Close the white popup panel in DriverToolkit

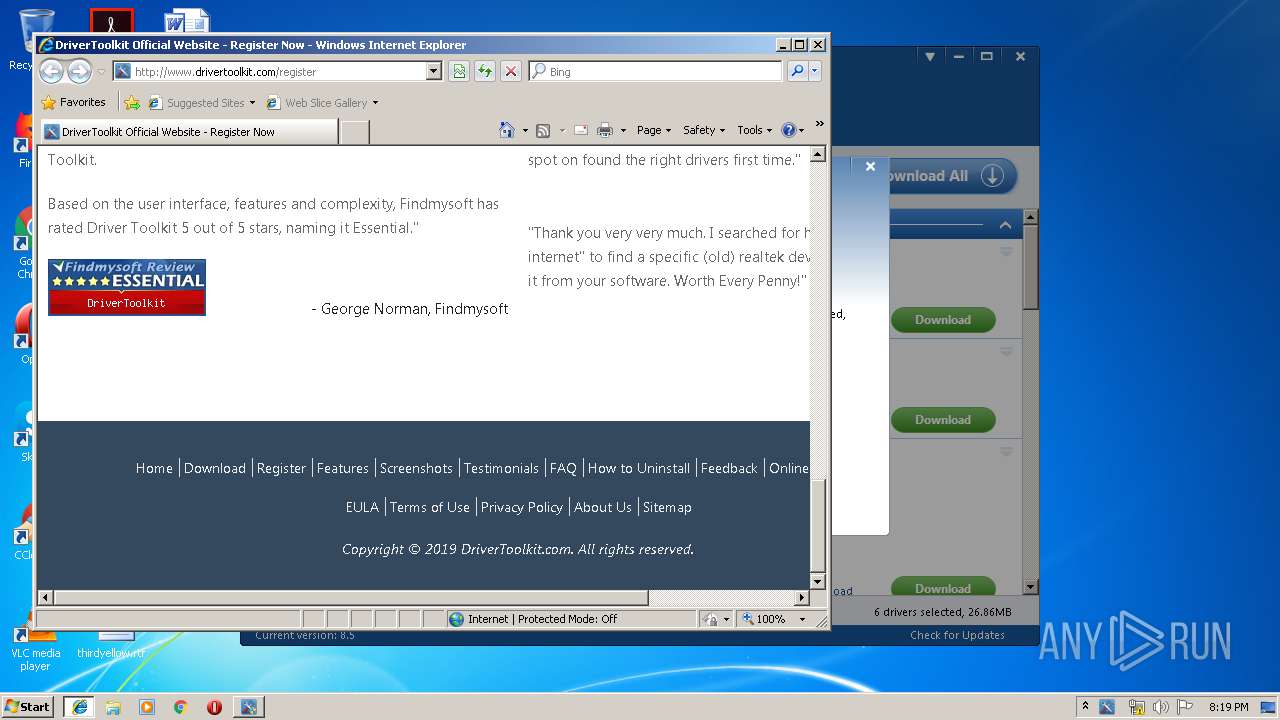point(870,166)
